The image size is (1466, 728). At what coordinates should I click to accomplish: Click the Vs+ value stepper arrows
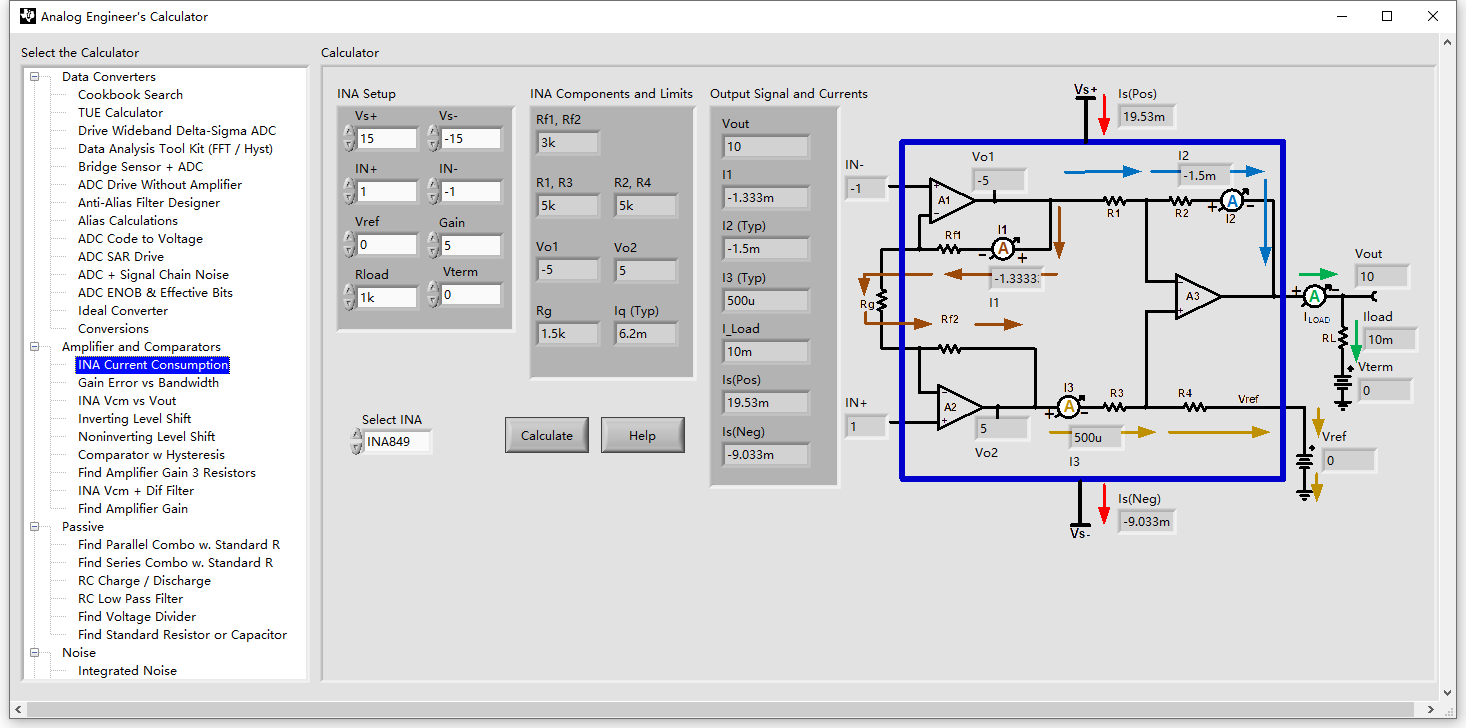tap(348, 138)
